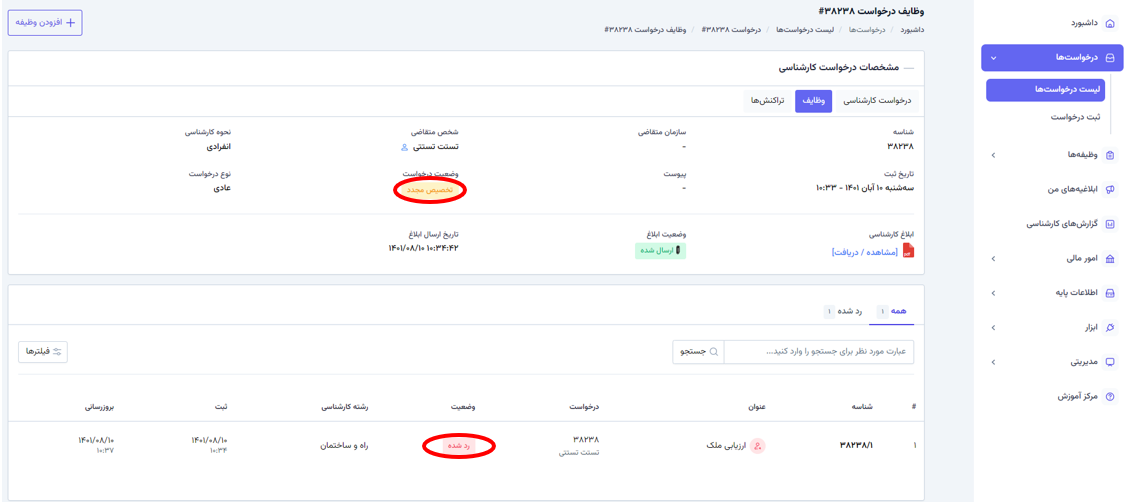
Task: Click درخواست #۳۸۲۳۸ in the breadcrumb
Action: [x=730, y=30]
